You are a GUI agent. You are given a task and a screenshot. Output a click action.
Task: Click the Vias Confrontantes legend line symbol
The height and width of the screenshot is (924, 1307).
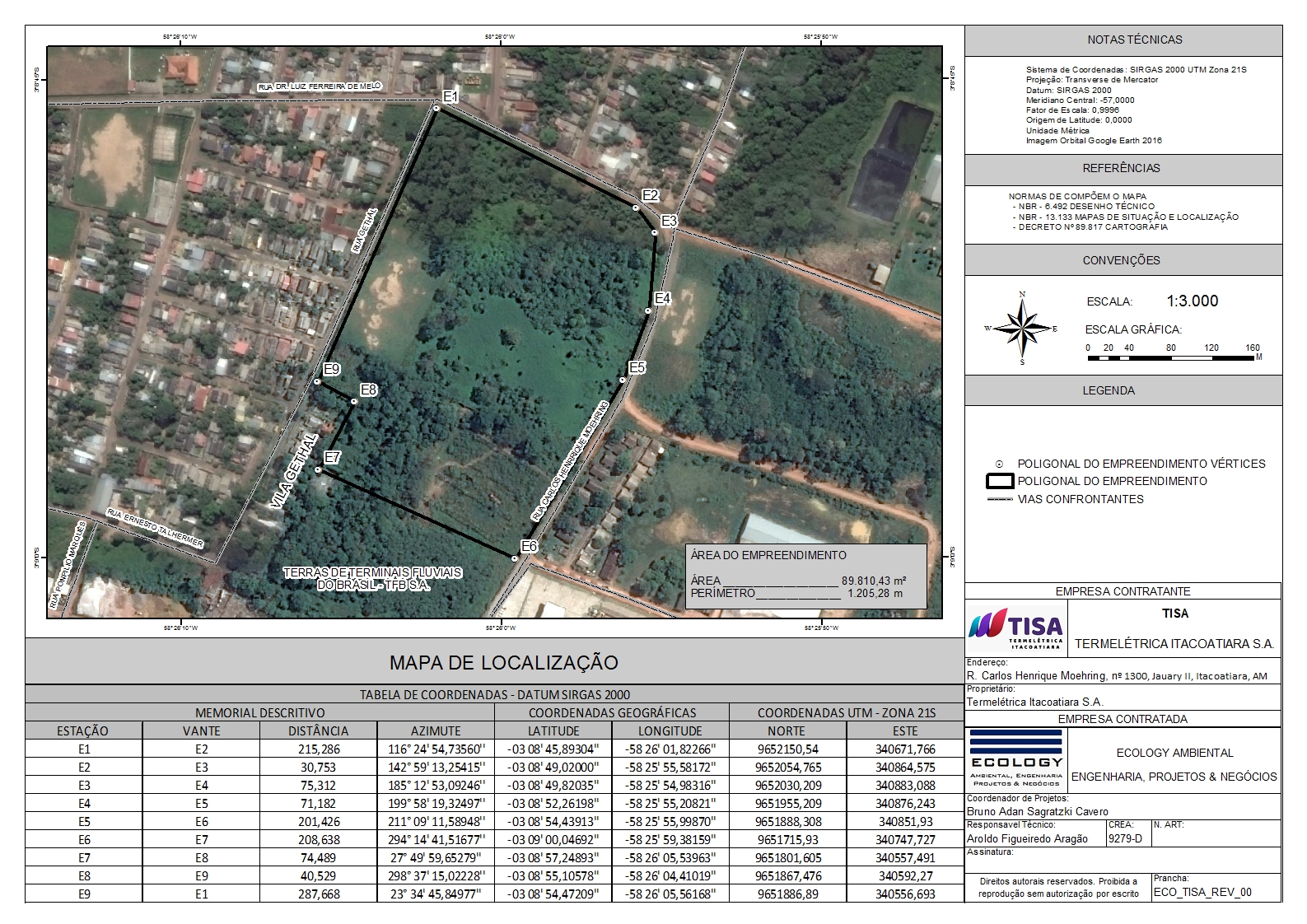pyautogui.click(x=1000, y=499)
